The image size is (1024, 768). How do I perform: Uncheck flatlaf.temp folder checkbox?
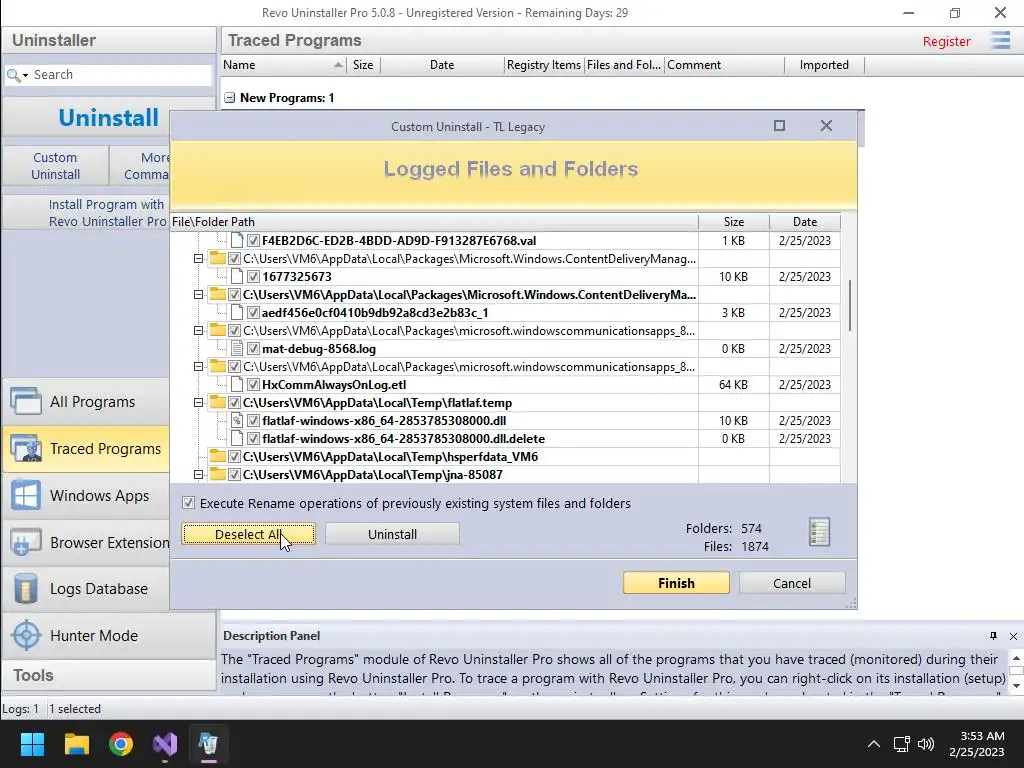[234, 403]
